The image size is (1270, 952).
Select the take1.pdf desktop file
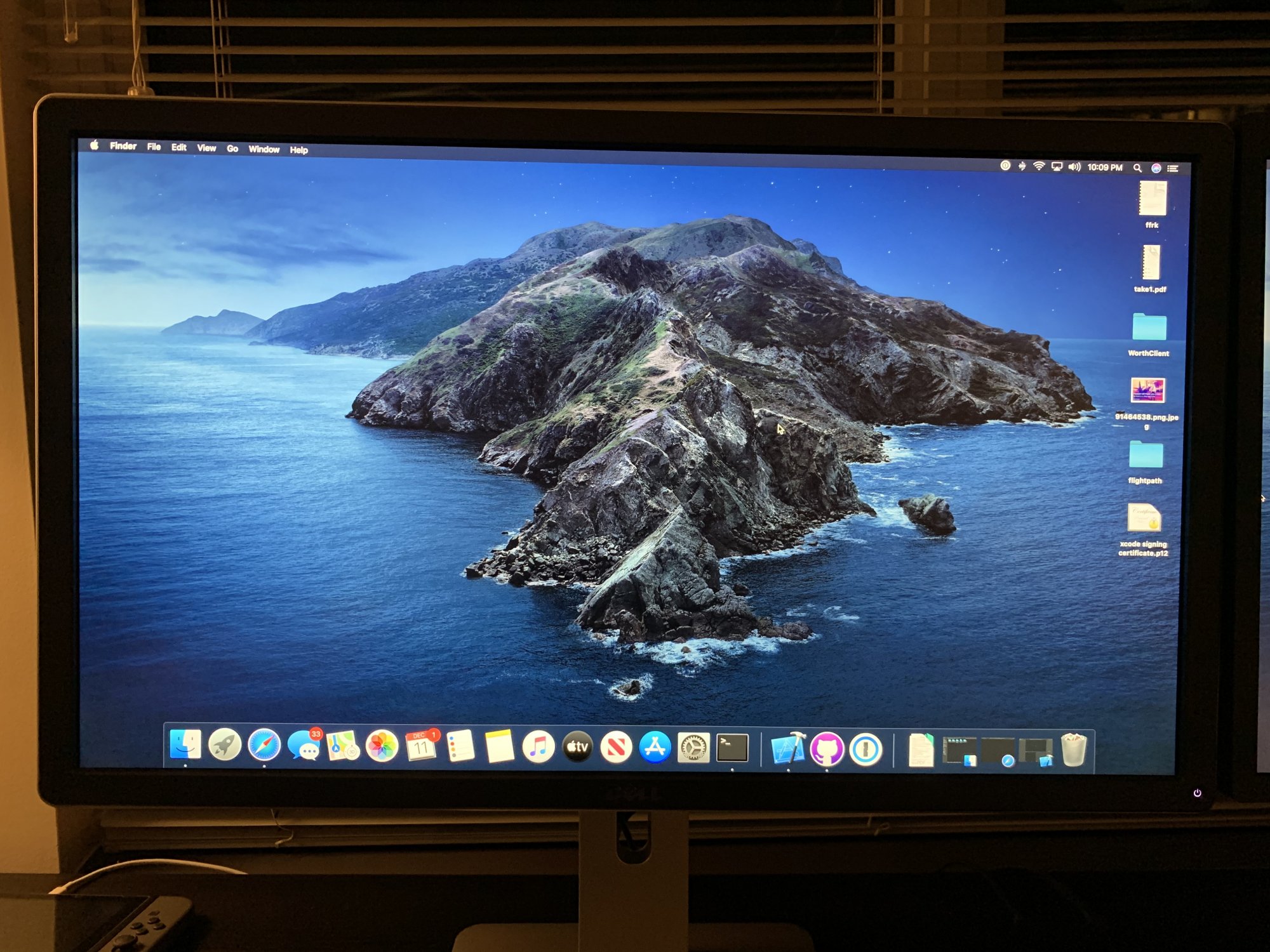(1151, 263)
